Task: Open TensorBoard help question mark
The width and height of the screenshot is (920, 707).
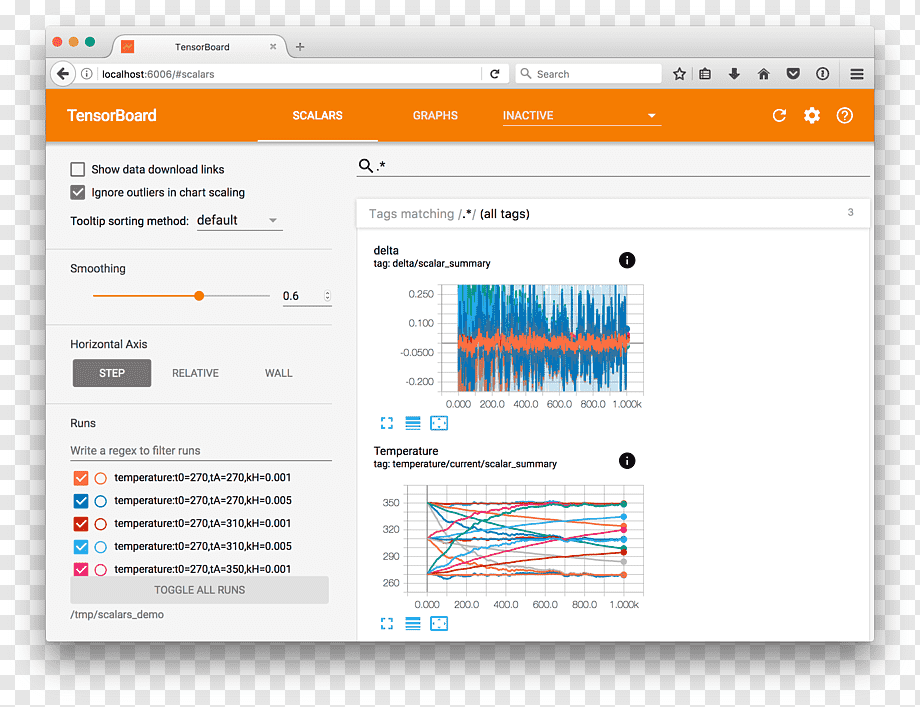Action: 844,116
